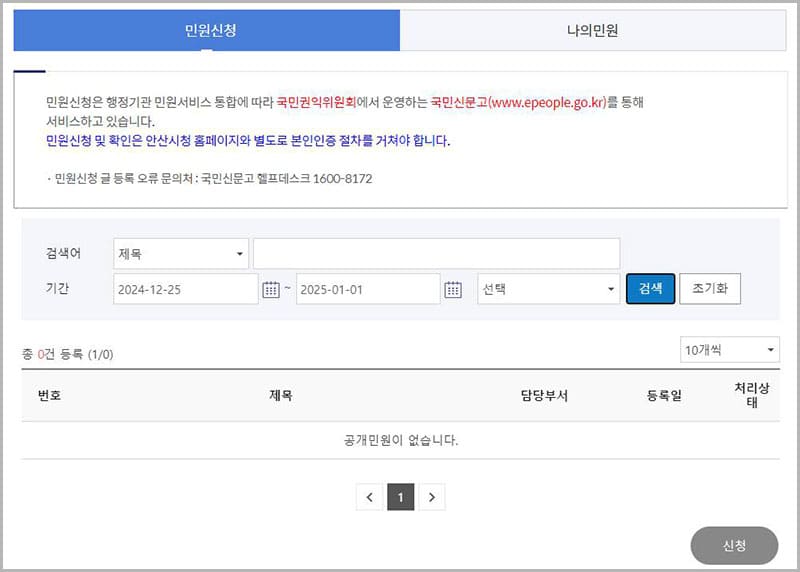Go to next page with right arrow

[431, 496]
